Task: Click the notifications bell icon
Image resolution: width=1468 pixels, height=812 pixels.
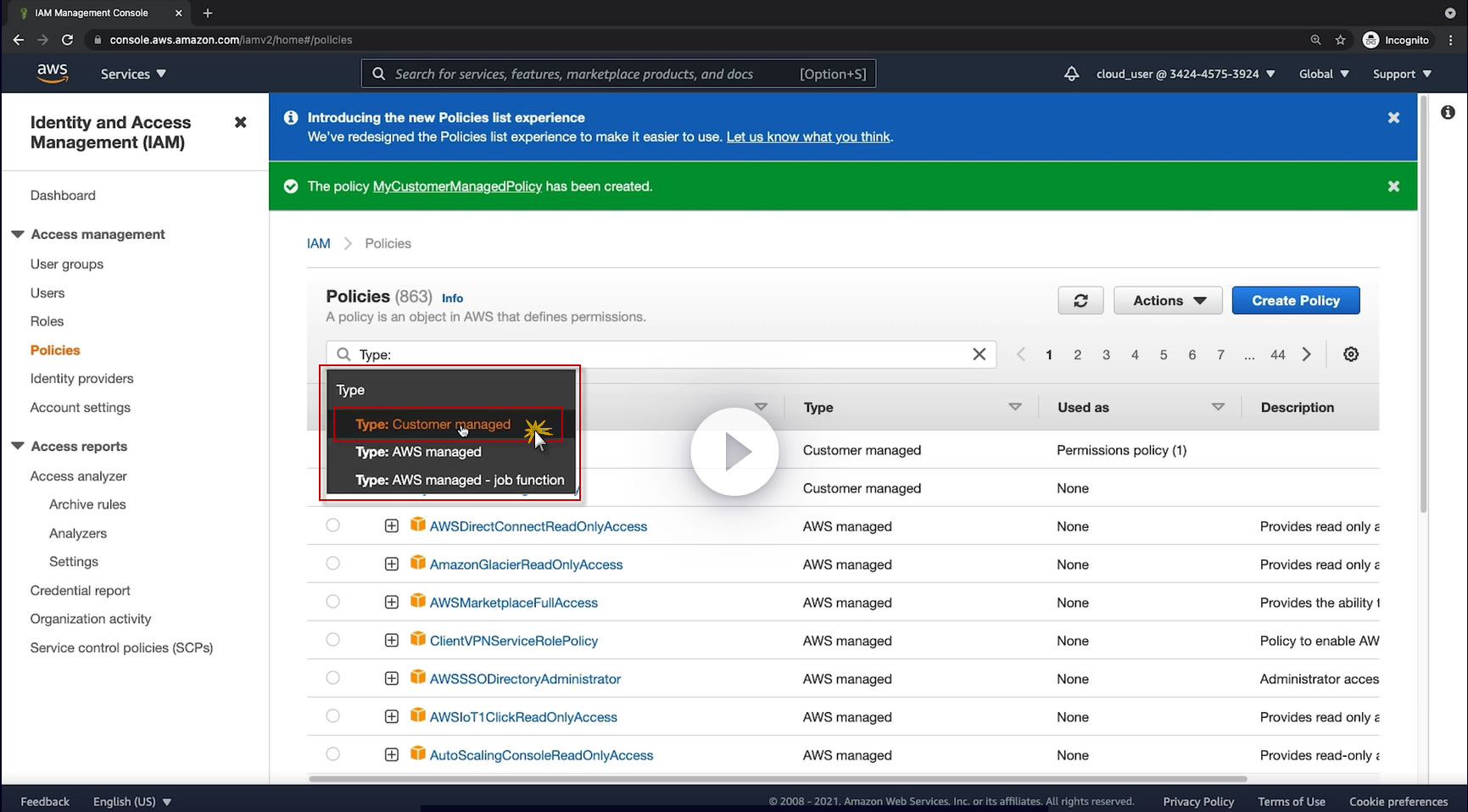Action: (x=1071, y=75)
